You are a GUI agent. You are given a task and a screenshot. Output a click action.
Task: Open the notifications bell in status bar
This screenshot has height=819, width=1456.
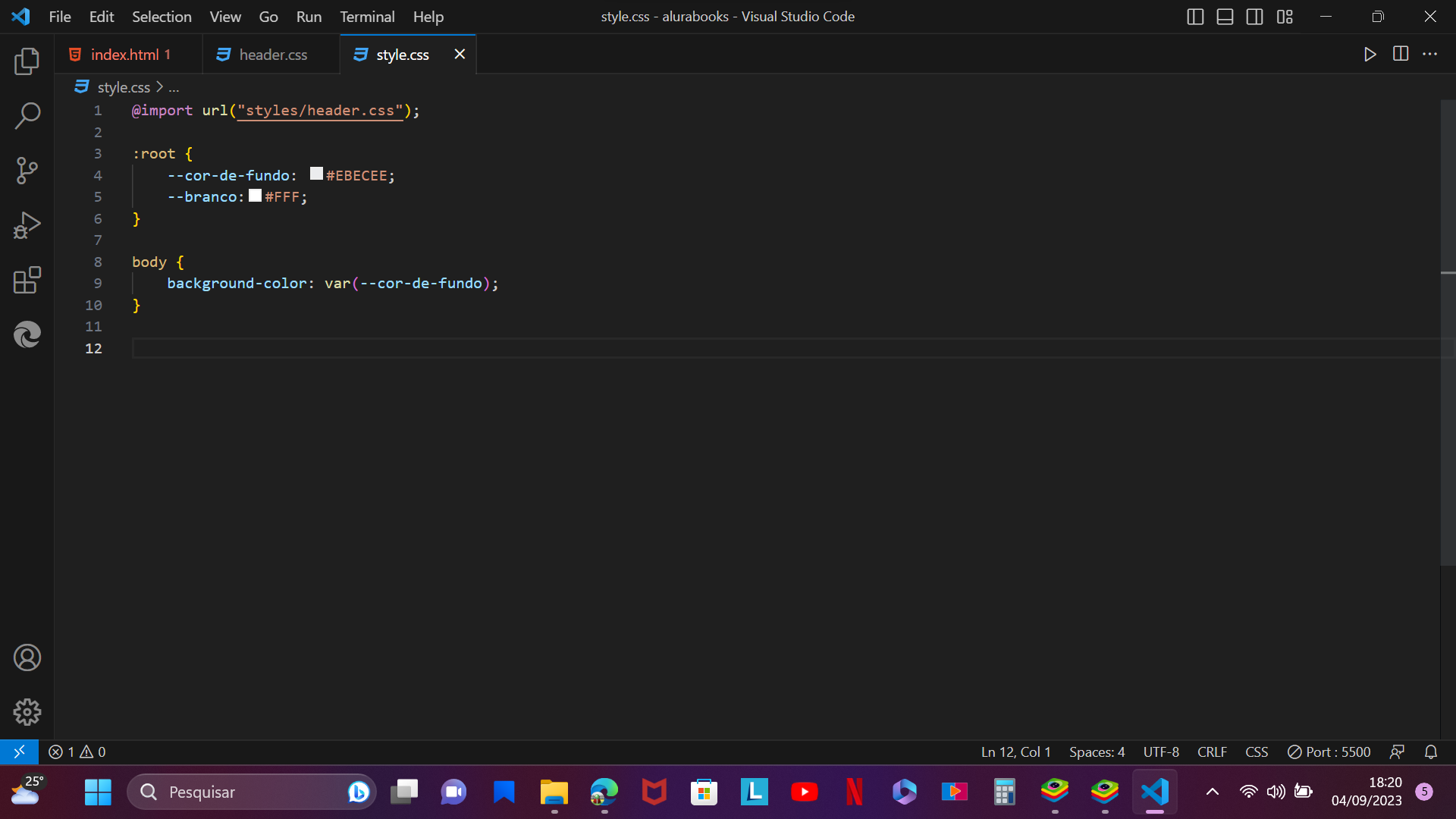click(x=1431, y=752)
